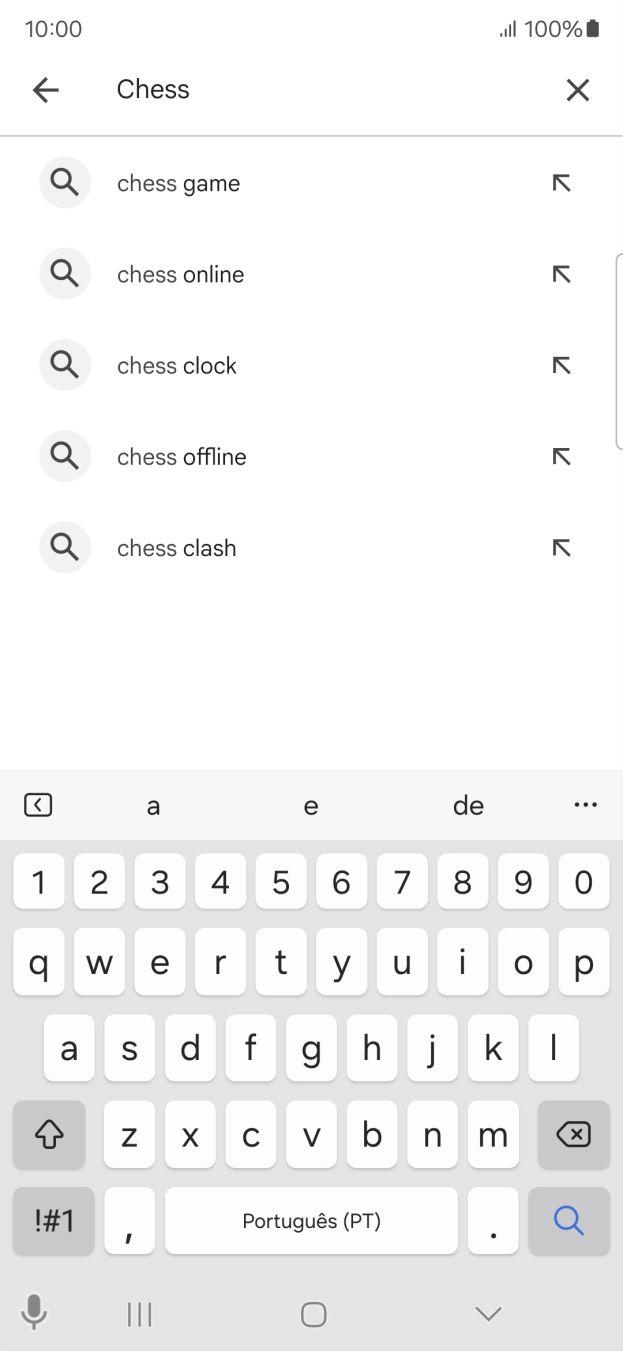
Task: Tap the X to clear the Chess query
Action: pos(578,90)
